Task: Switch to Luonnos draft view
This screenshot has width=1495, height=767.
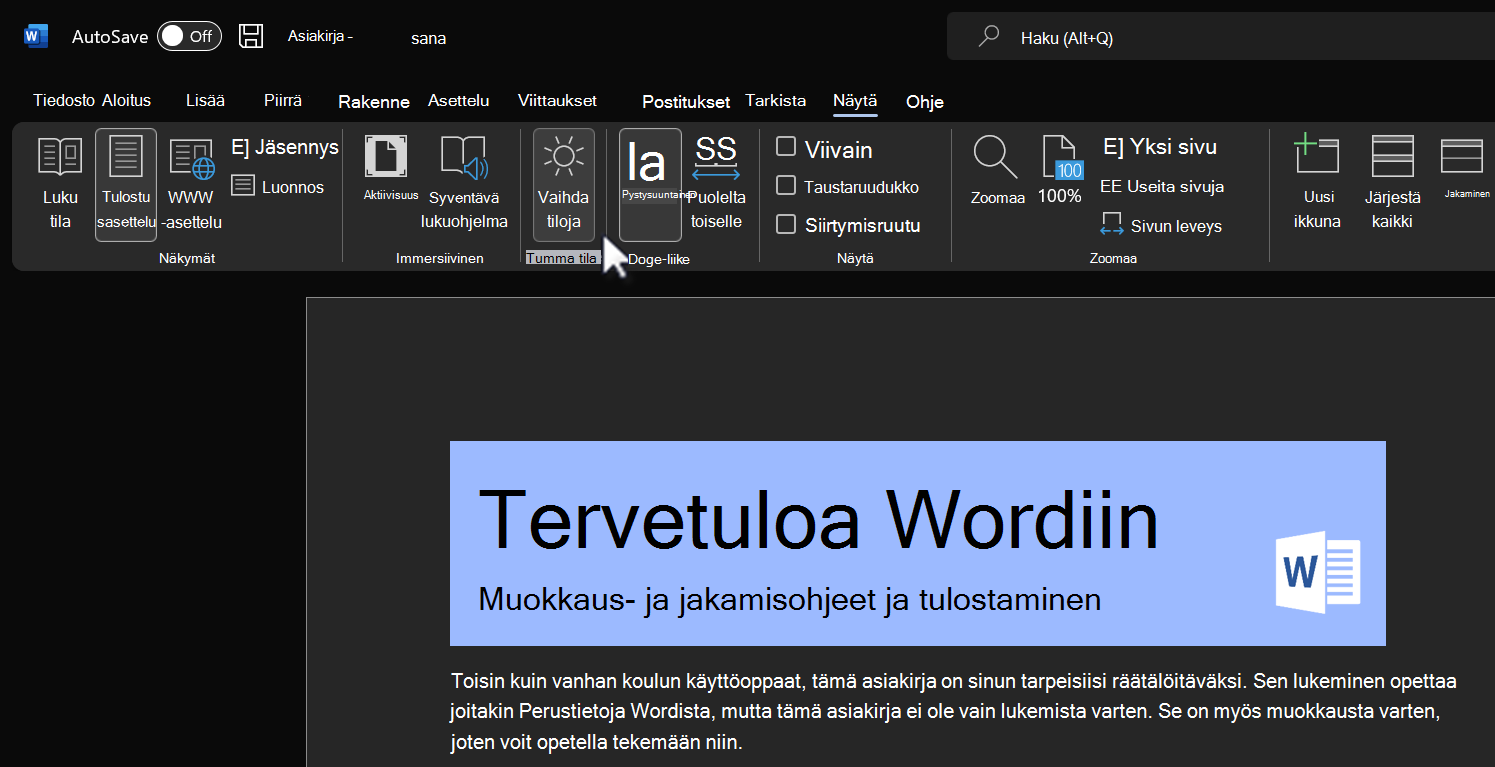Action: coord(278,186)
